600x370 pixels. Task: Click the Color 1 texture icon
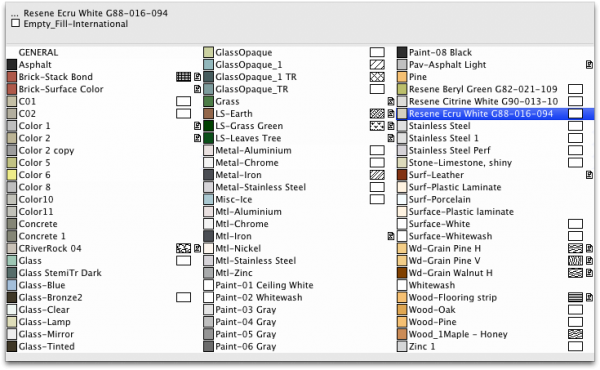click(197, 126)
